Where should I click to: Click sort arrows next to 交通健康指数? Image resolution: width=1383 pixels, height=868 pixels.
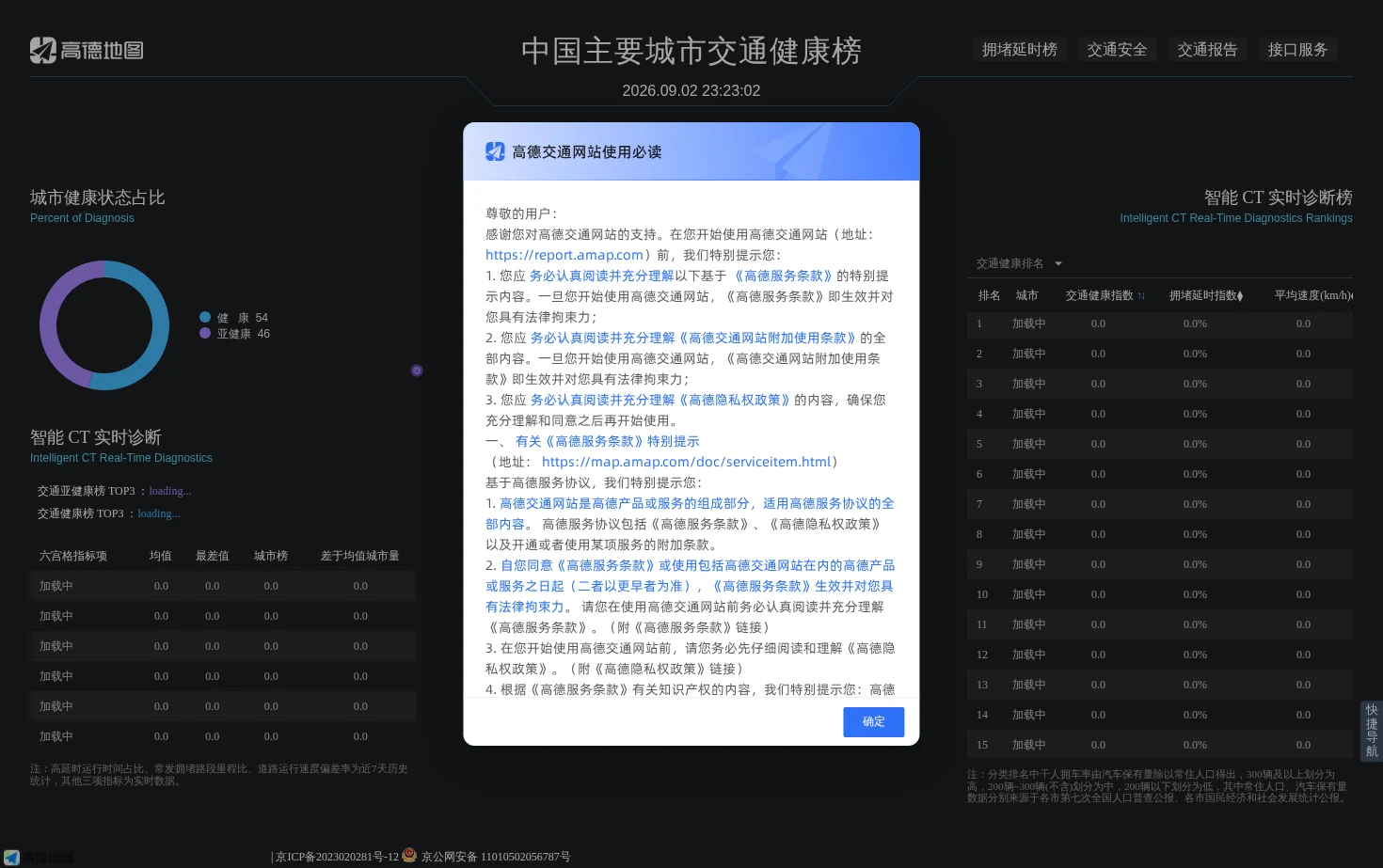pos(1141,295)
